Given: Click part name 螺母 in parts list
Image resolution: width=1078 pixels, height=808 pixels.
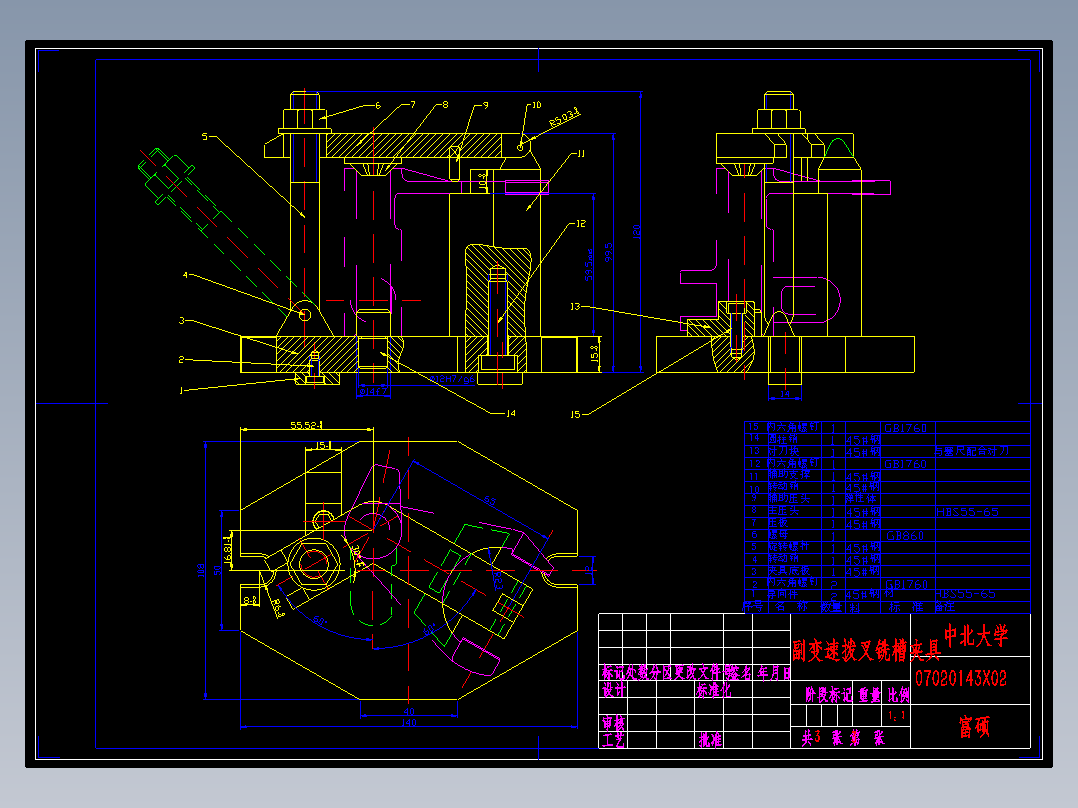Looking at the screenshot, I should click(x=778, y=534).
